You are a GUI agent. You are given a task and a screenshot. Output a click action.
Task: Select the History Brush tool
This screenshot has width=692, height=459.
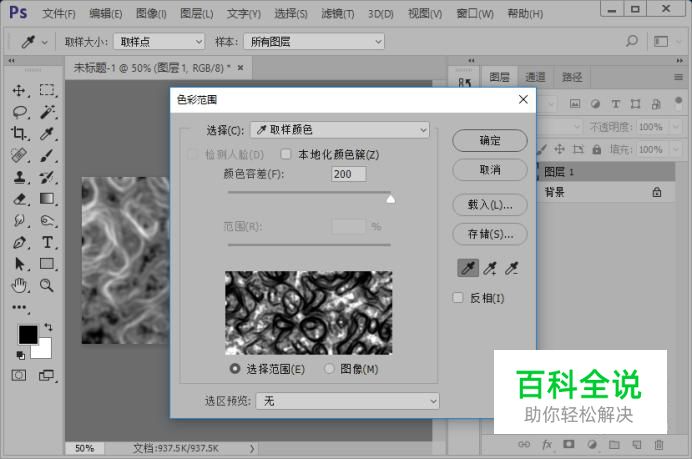[x=47, y=177]
